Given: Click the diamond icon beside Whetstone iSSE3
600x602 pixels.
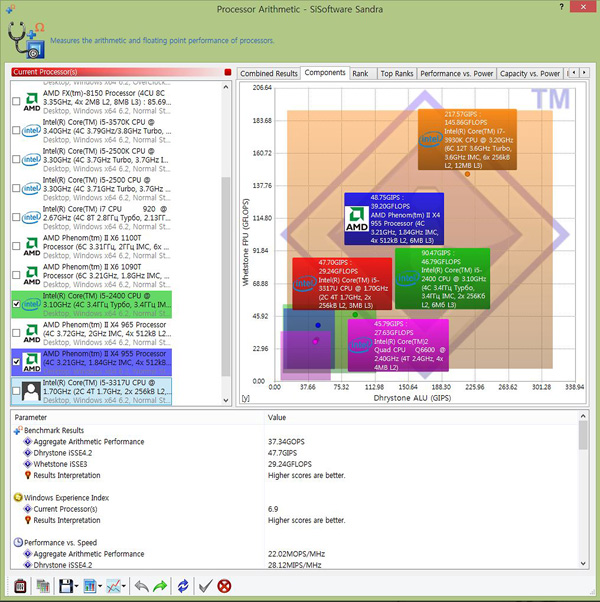Looking at the screenshot, I should [x=28, y=464].
